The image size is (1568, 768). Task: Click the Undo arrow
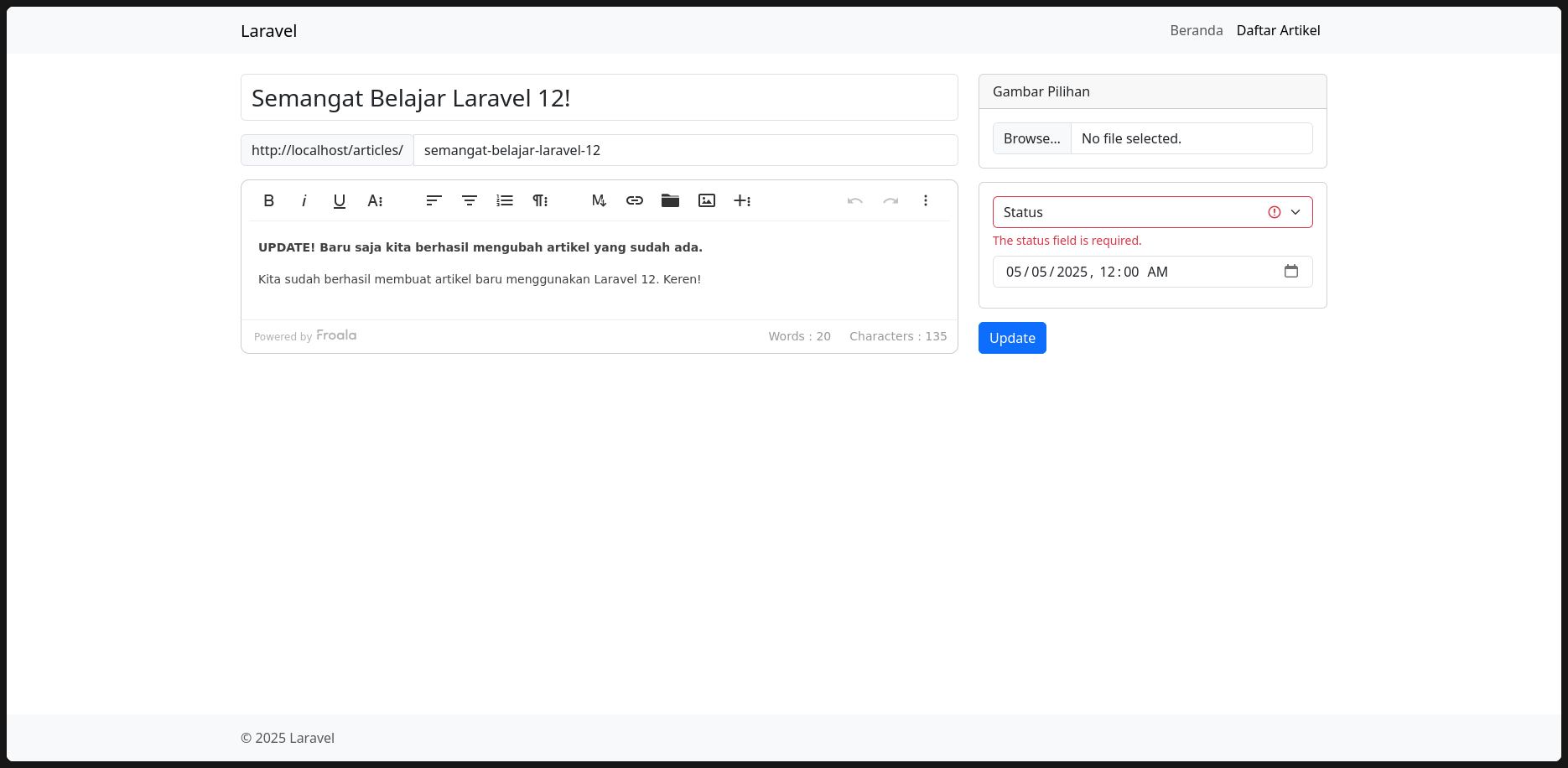tap(855, 200)
